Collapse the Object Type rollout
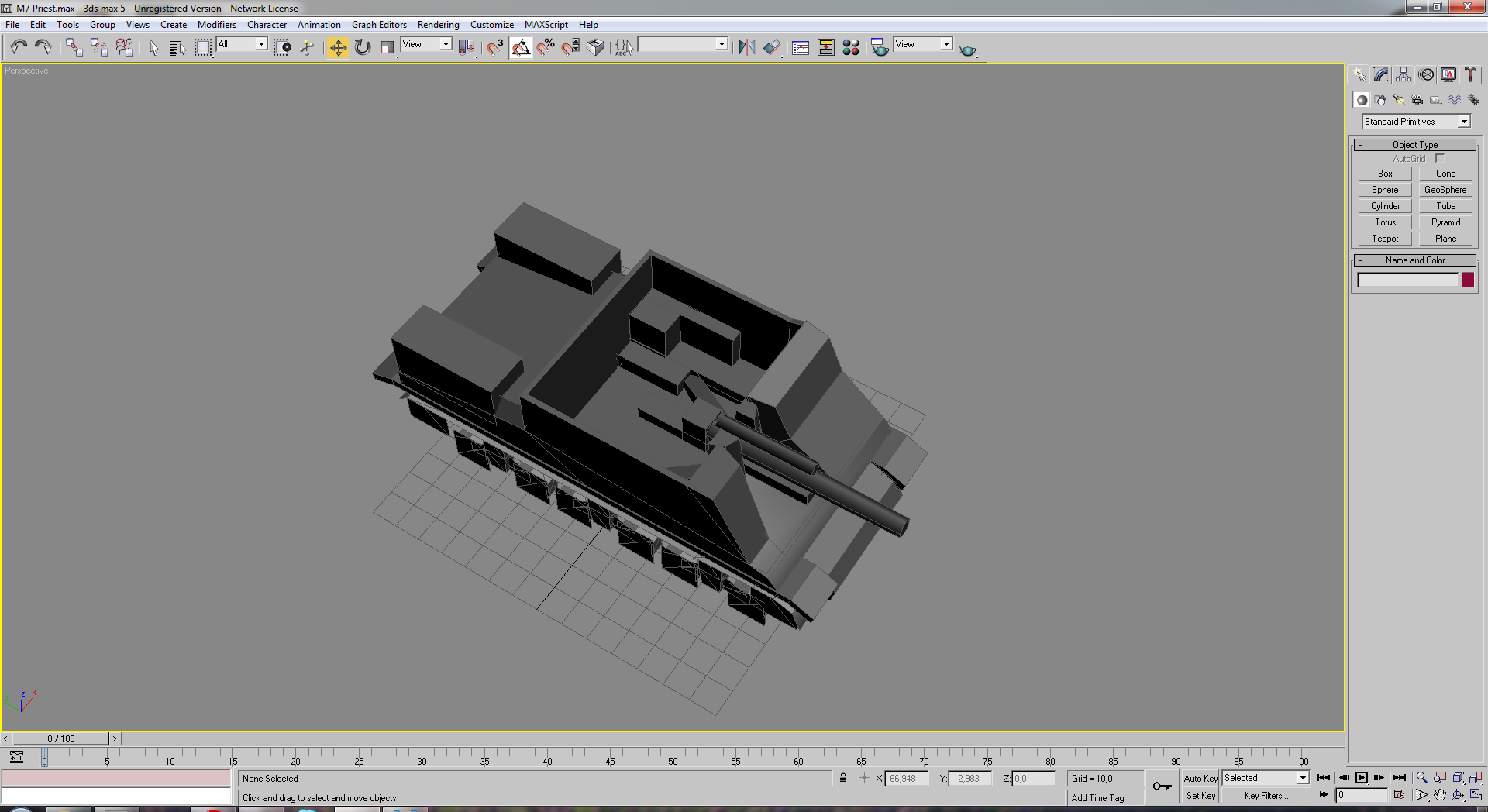The height and width of the screenshot is (812, 1488). pos(1415,145)
